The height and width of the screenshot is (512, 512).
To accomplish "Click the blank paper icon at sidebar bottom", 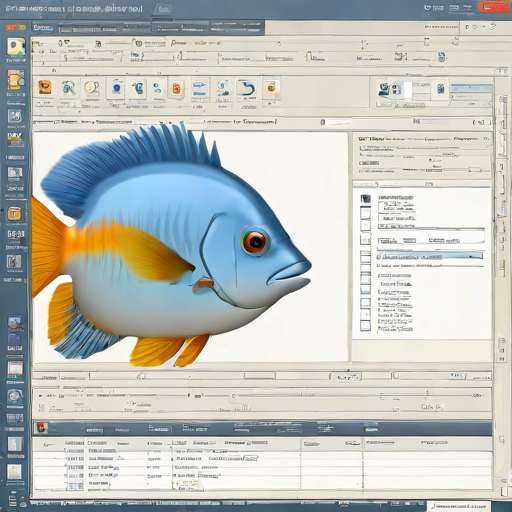I will 14,472.
